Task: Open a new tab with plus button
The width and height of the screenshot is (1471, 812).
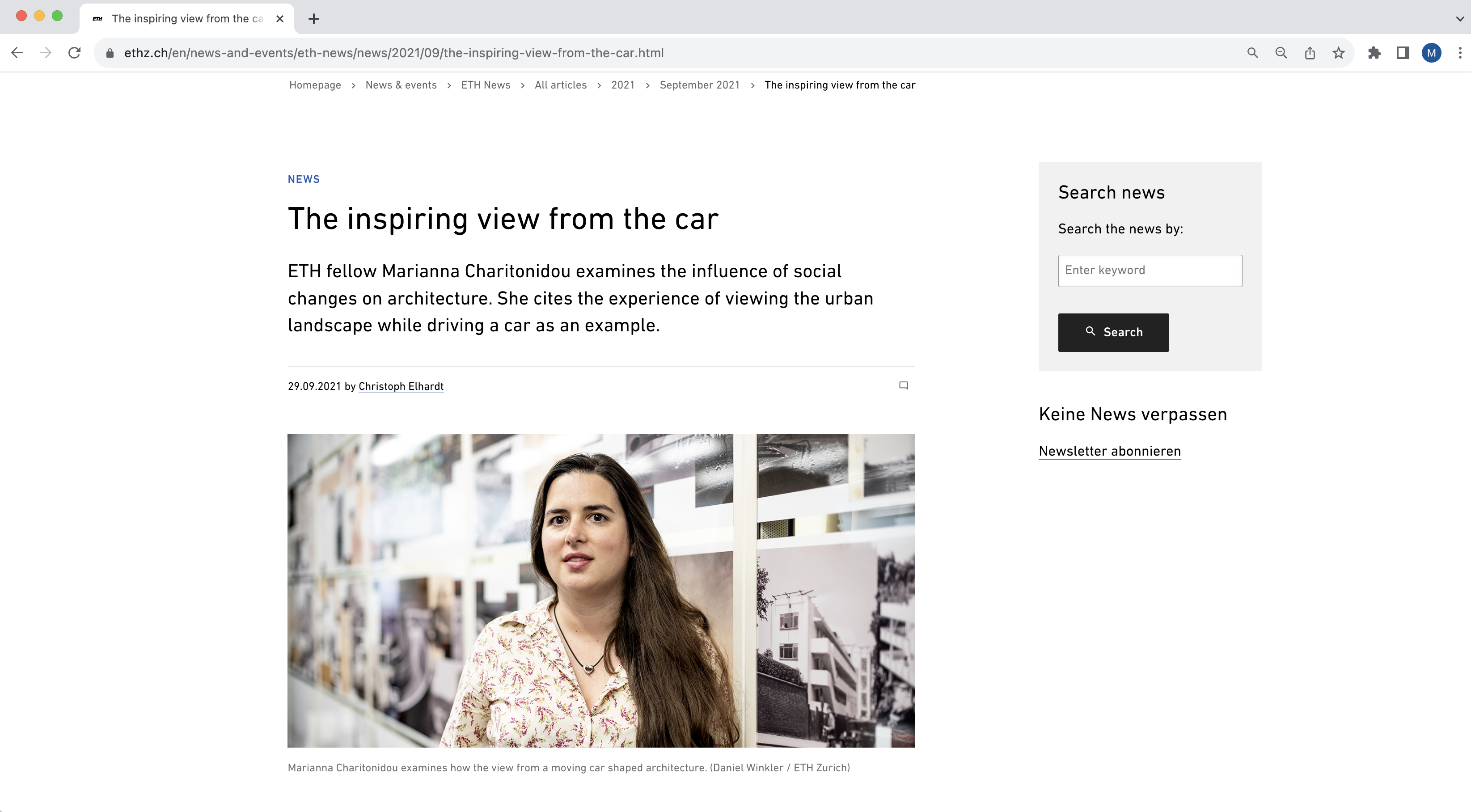Action: click(x=313, y=18)
